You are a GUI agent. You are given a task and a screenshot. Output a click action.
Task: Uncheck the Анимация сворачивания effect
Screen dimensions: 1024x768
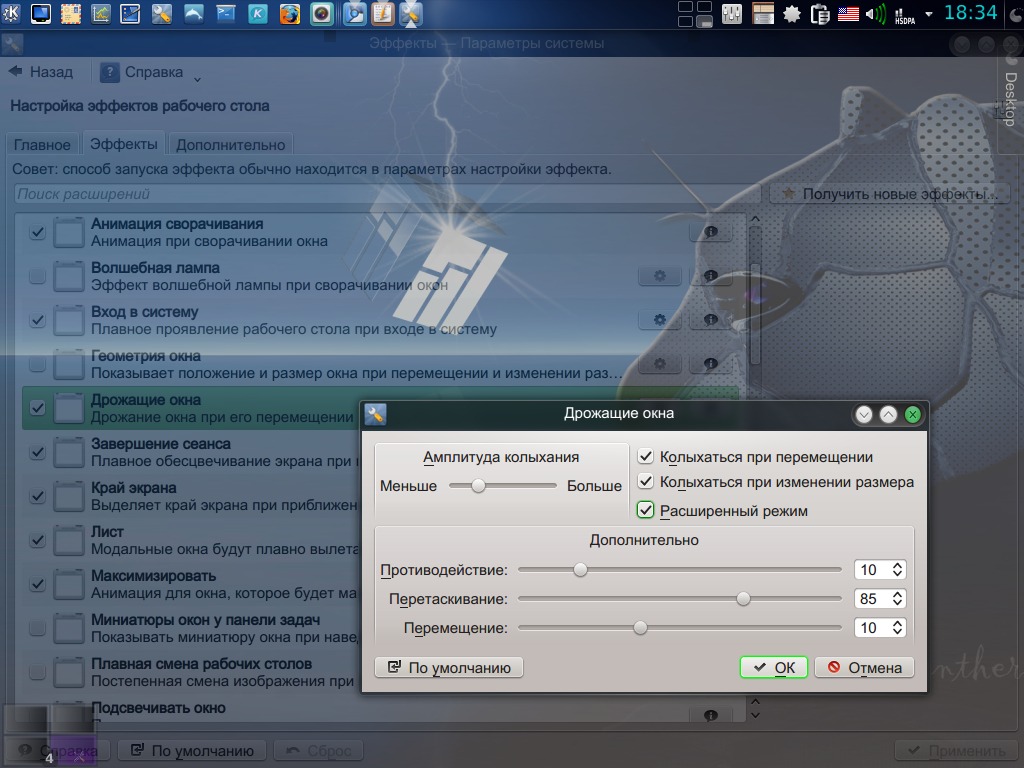(x=37, y=232)
